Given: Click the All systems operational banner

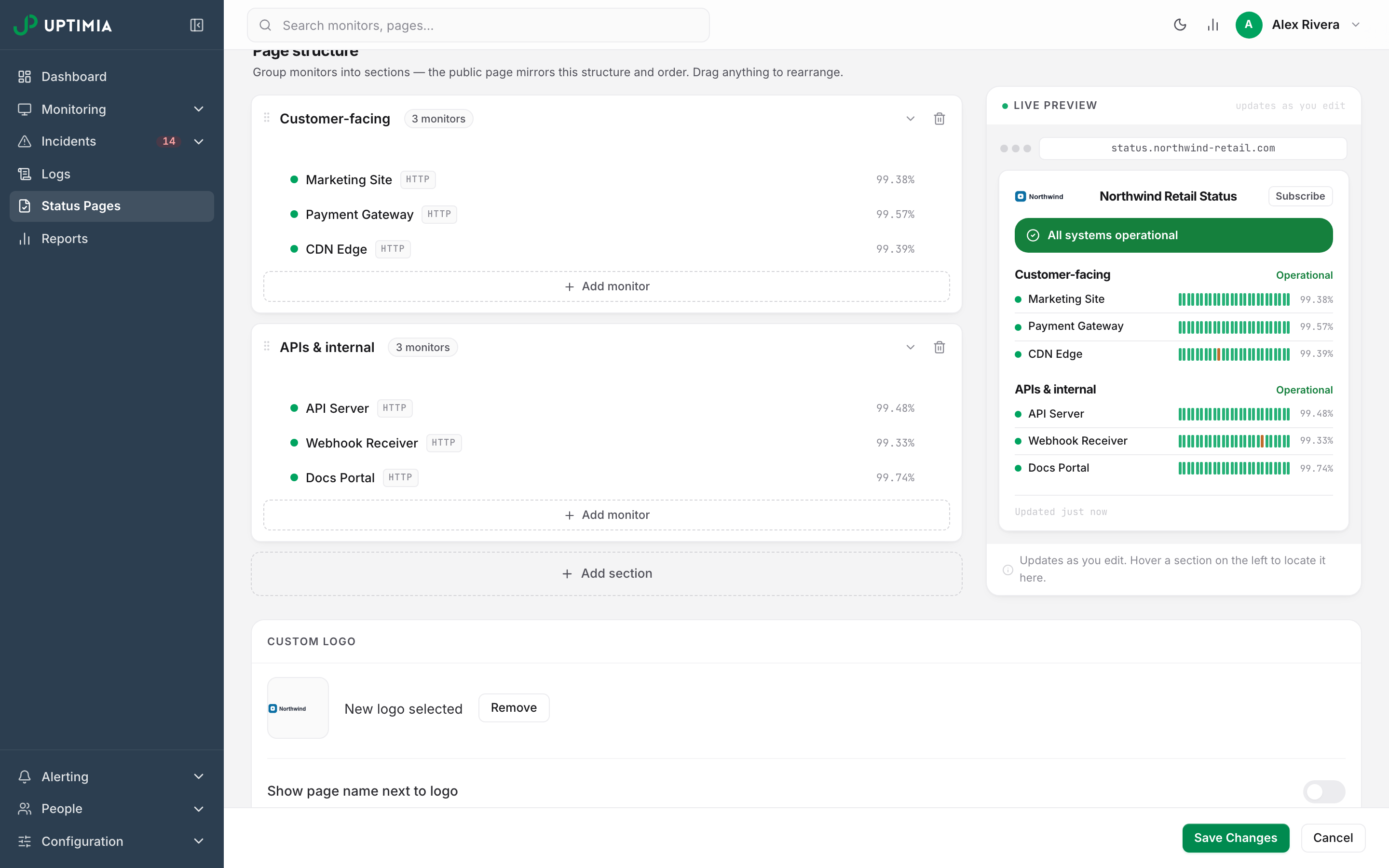Looking at the screenshot, I should click(x=1173, y=235).
